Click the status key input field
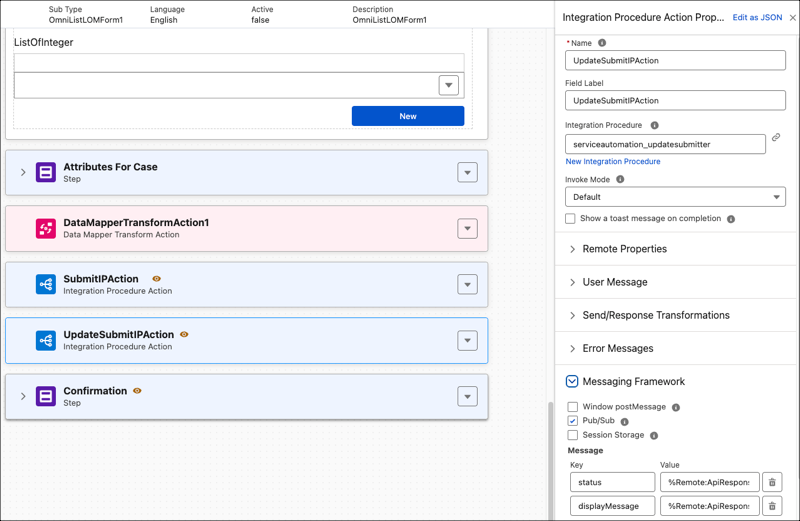This screenshot has width=800, height=521. 612,482
